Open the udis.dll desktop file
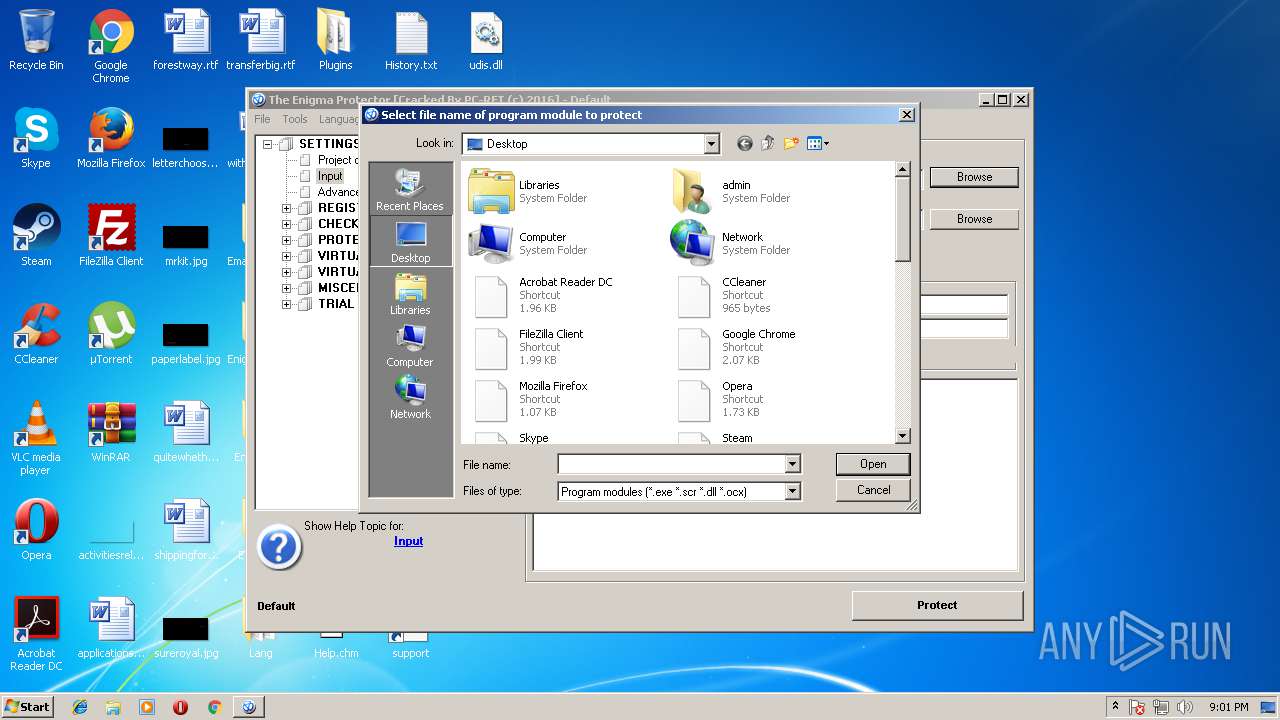This screenshot has width=1280, height=720. pyautogui.click(x=486, y=41)
